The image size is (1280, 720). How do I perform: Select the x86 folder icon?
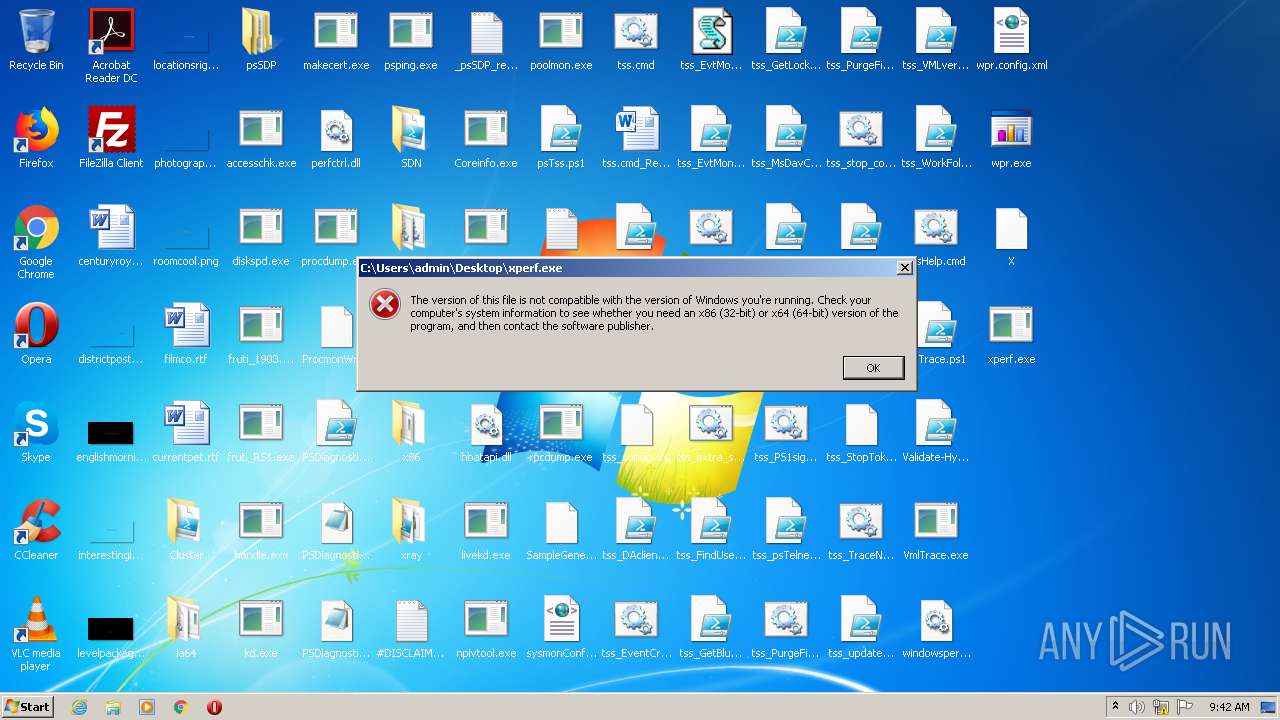click(411, 432)
